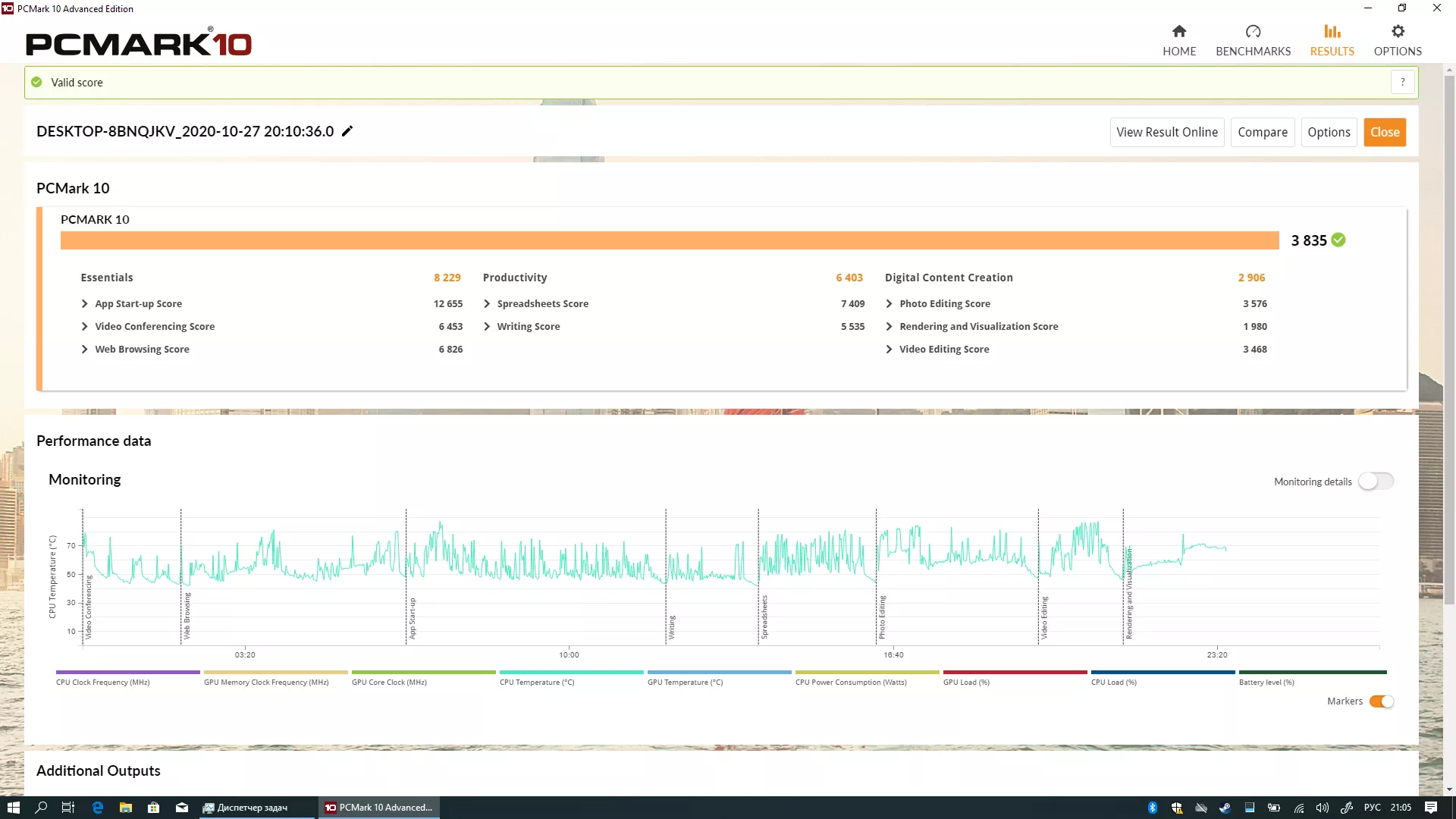The width and height of the screenshot is (1456, 819).
Task: Click the OneDrive tray icon
Action: [1201, 808]
